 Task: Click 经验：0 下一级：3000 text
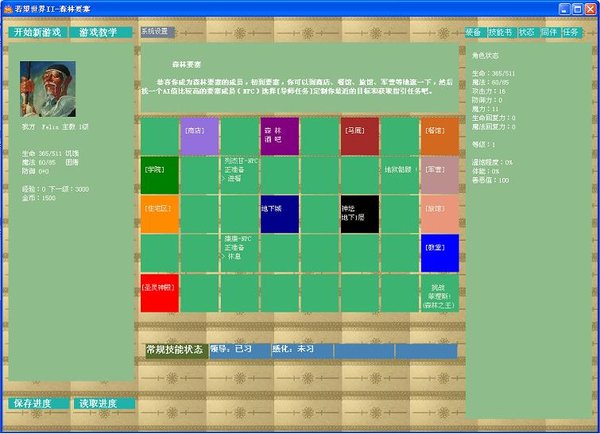55,189
